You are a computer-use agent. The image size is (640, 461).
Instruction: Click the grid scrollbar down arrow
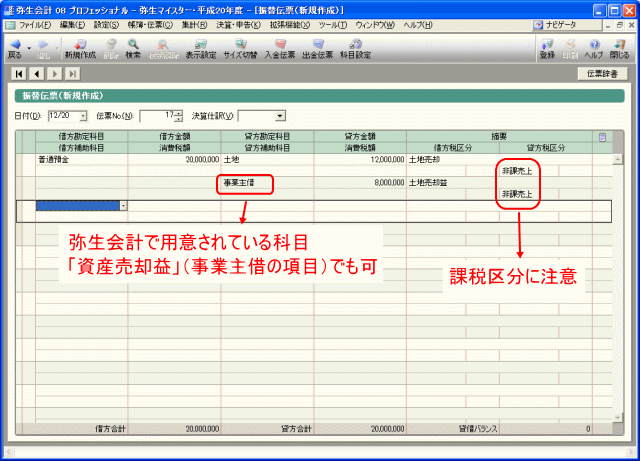point(618,417)
